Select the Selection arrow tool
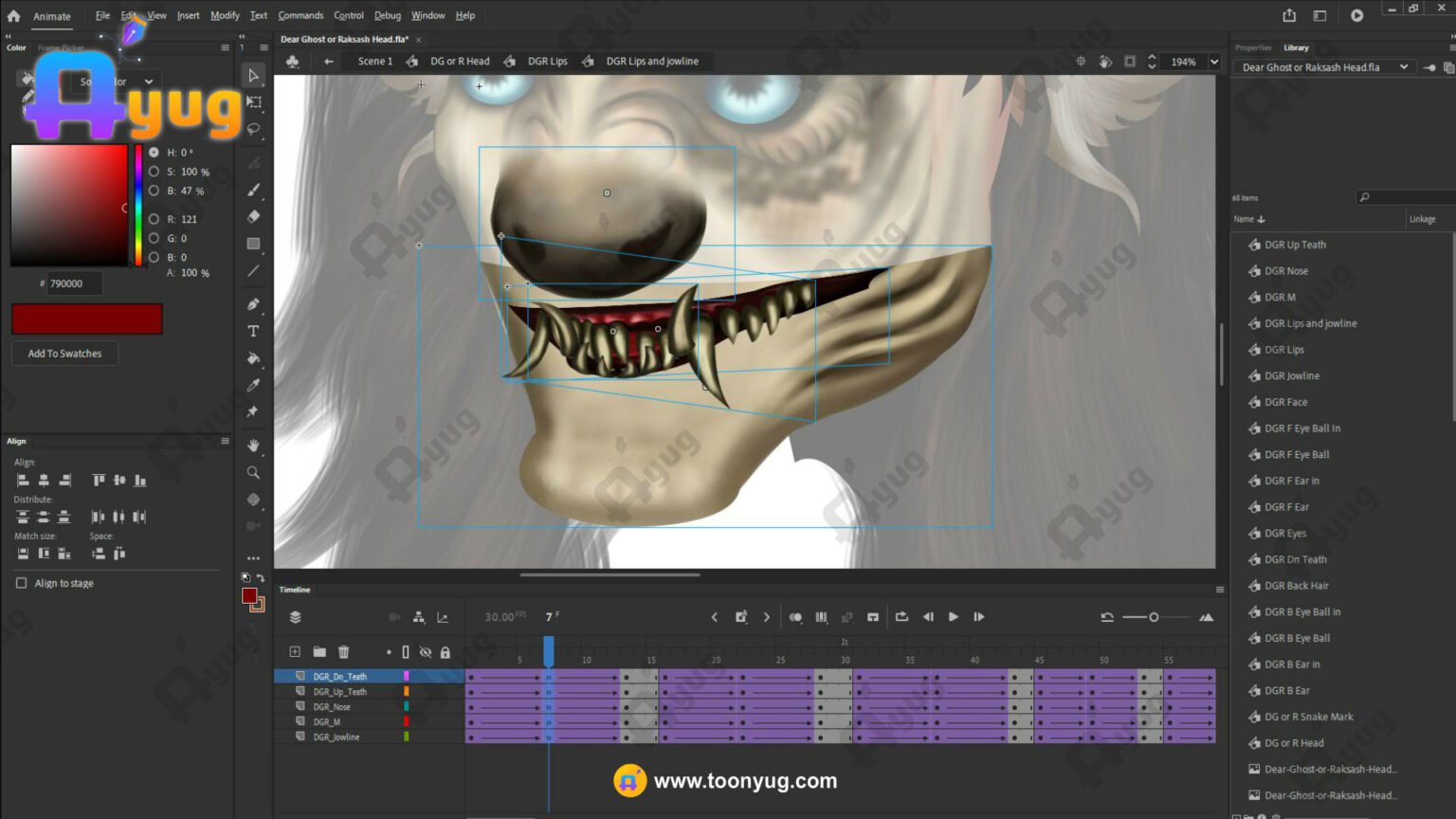 point(253,75)
